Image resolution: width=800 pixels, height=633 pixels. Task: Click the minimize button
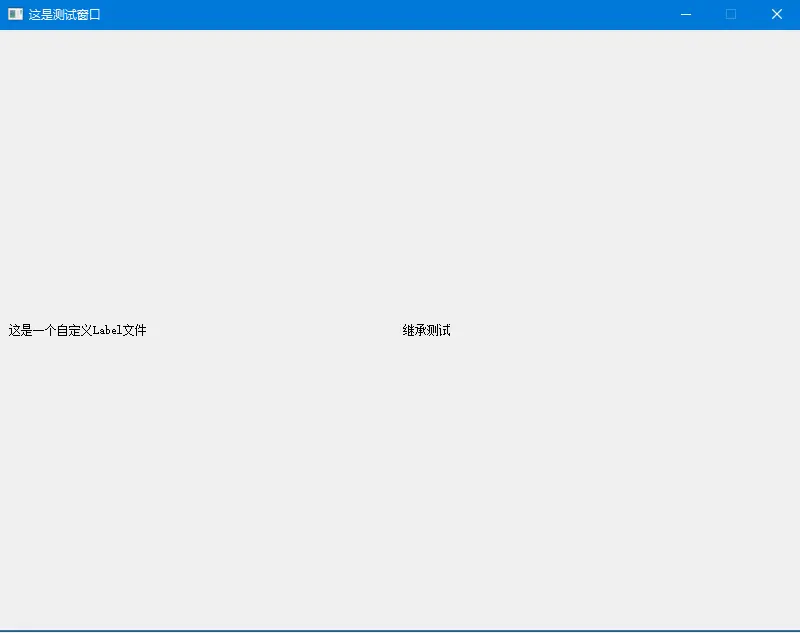pyautogui.click(x=685, y=14)
